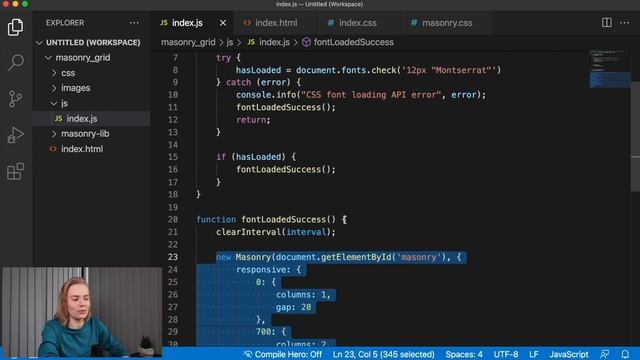
Task: Toggle Compile Hero in status bar
Action: (282, 354)
